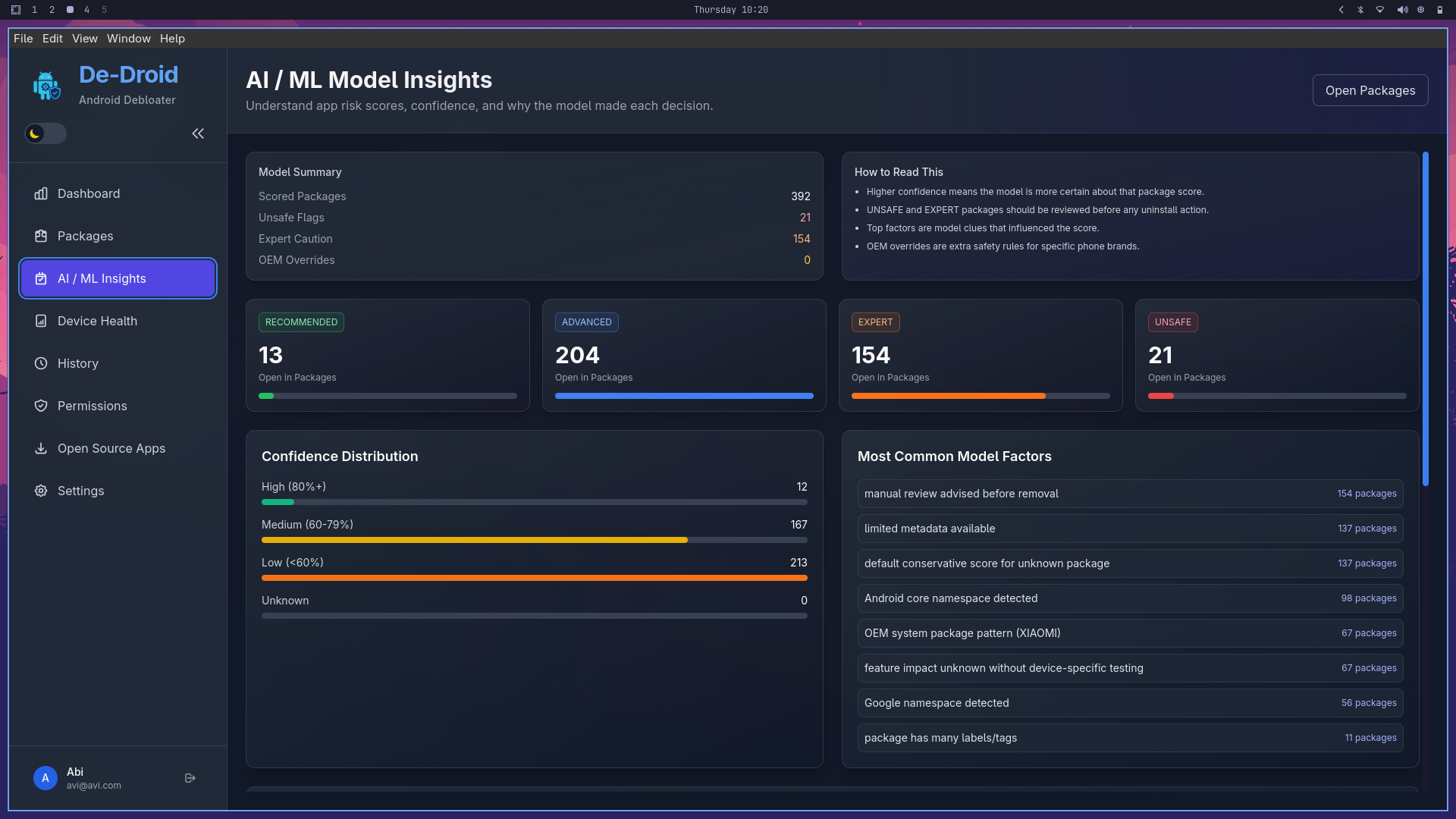Viewport: 1456px width, 819px height.
Task: Open the File menu
Action: (x=24, y=38)
